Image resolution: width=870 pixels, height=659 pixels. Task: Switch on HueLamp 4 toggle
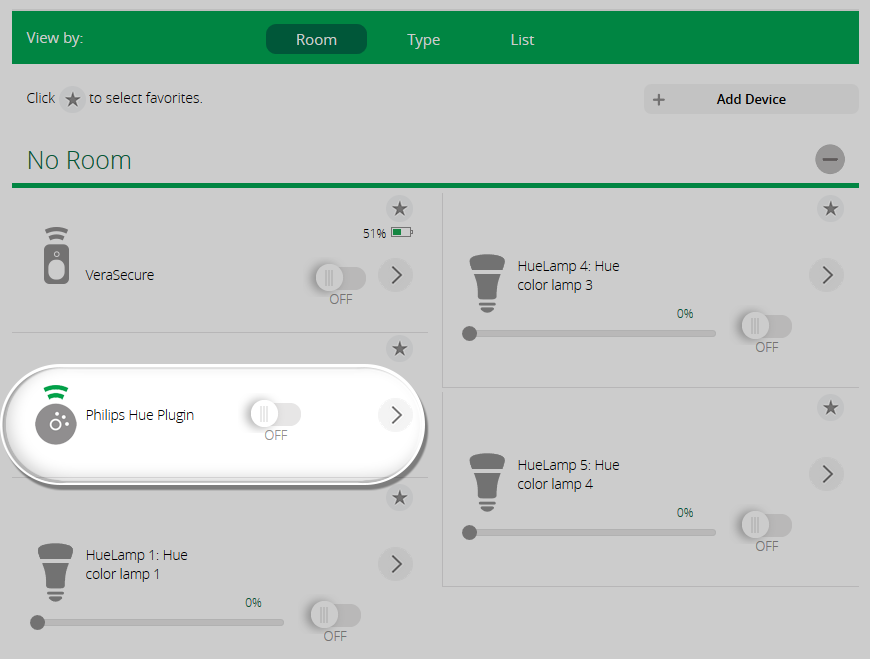click(x=767, y=326)
